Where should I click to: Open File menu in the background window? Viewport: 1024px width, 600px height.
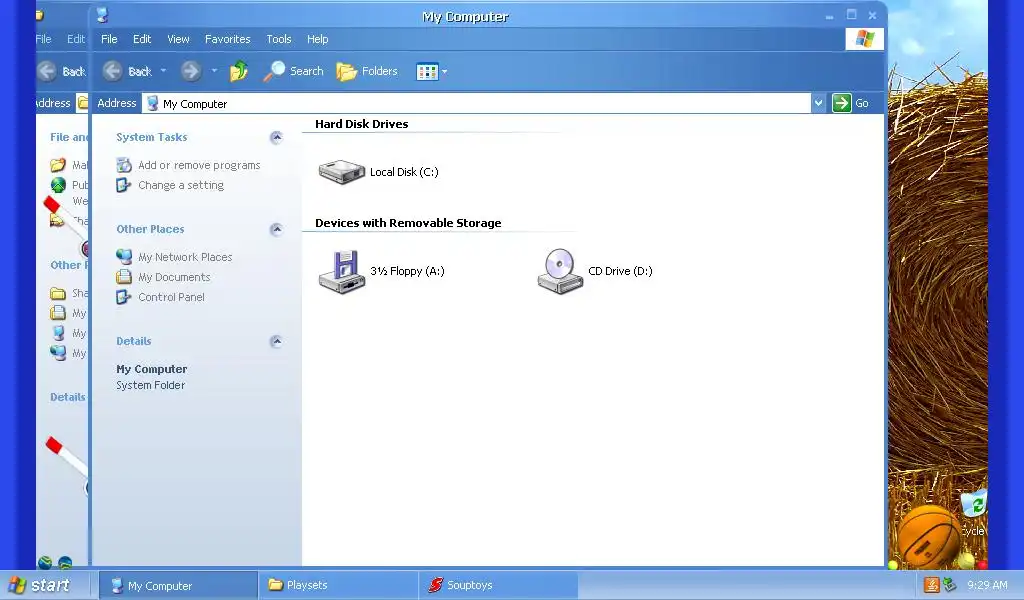pos(43,39)
